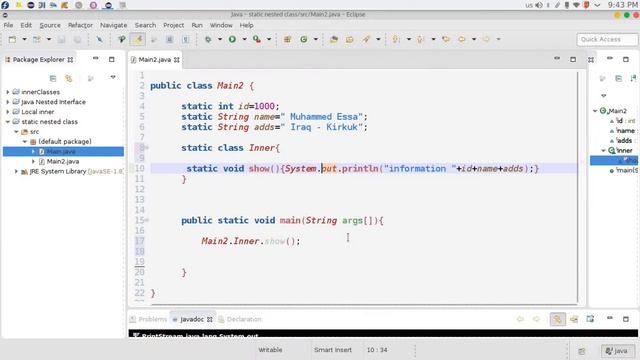Click the New Java Package icon
640x360 pixels.
tap(287, 39)
